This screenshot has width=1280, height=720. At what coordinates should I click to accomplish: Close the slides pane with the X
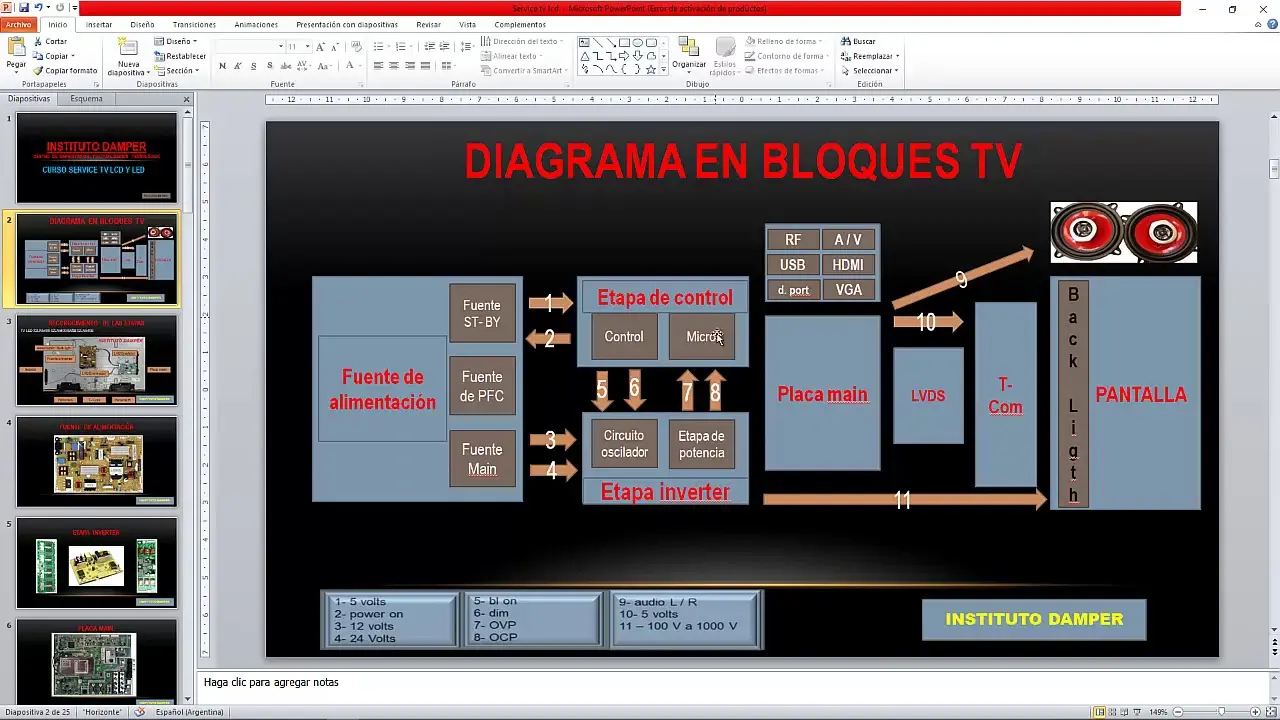[x=186, y=99]
